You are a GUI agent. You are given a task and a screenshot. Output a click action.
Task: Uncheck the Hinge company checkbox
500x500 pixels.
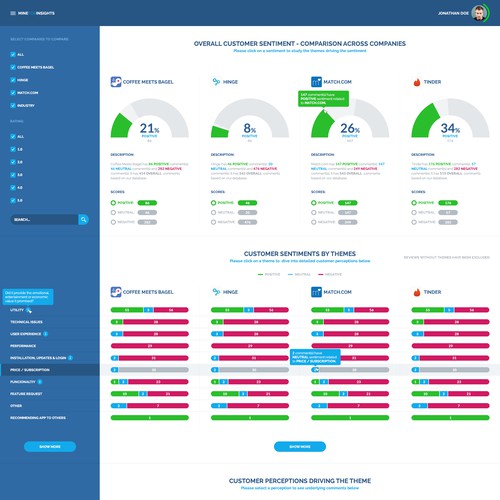click(13, 80)
